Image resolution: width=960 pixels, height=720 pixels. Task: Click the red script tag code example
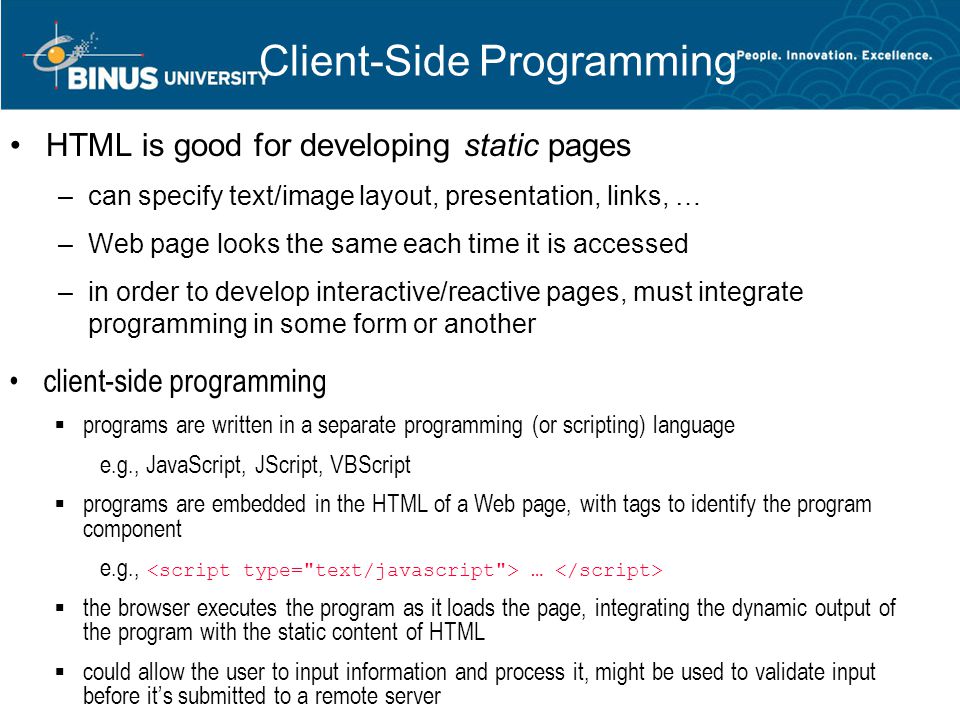coord(405,571)
